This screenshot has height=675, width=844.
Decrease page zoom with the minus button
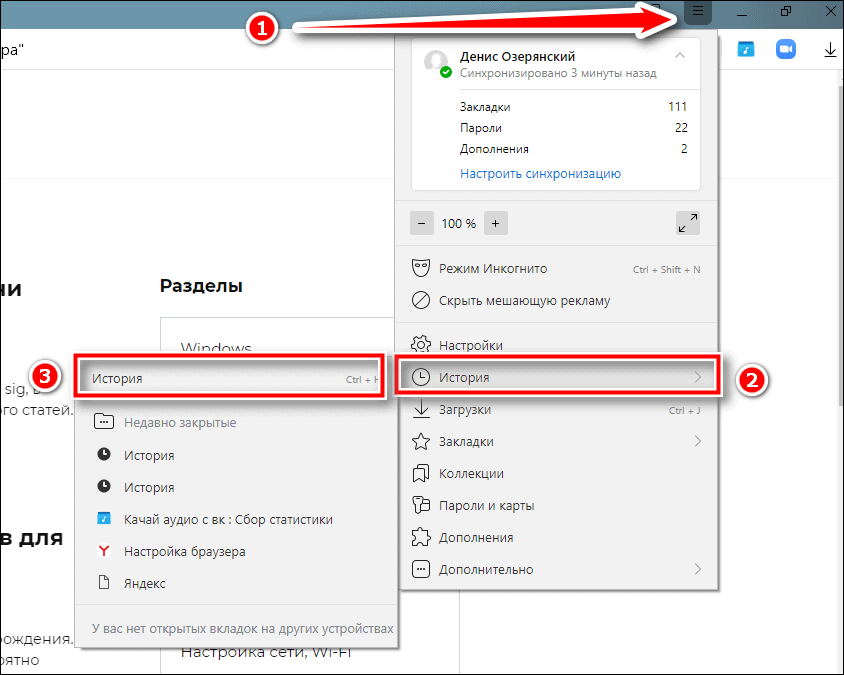(422, 223)
